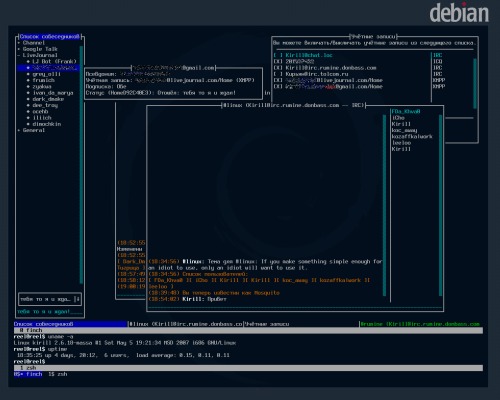Select buddy dark_daake

click(48, 99)
